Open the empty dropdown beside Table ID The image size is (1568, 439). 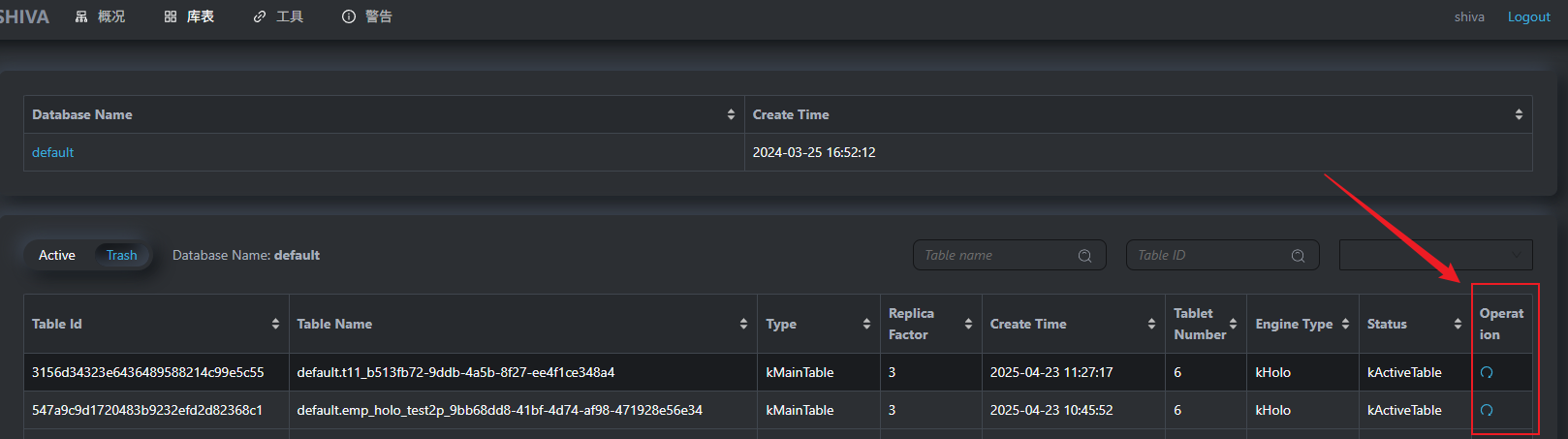pos(1434,255)
